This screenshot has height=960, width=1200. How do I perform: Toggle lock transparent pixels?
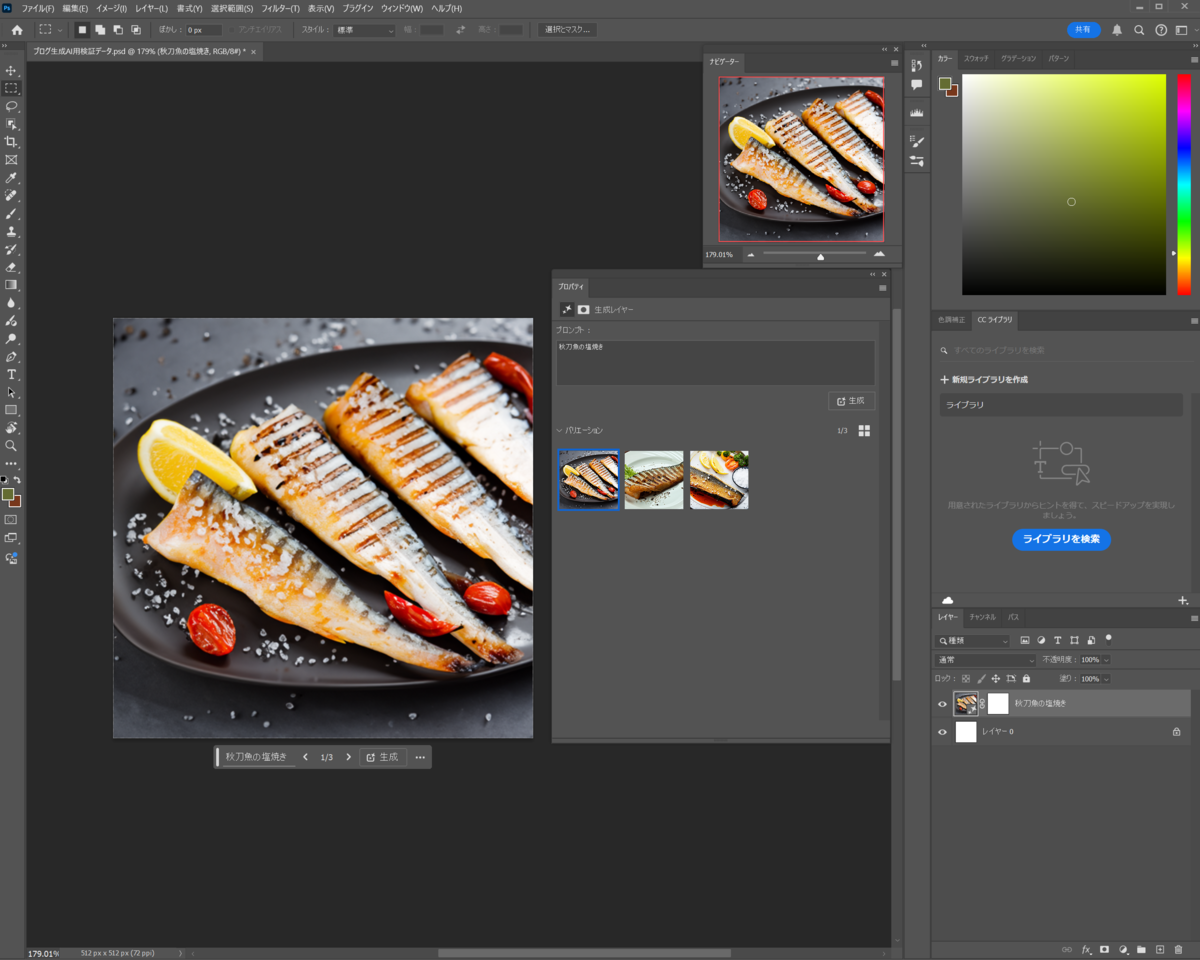pos(965,679)
